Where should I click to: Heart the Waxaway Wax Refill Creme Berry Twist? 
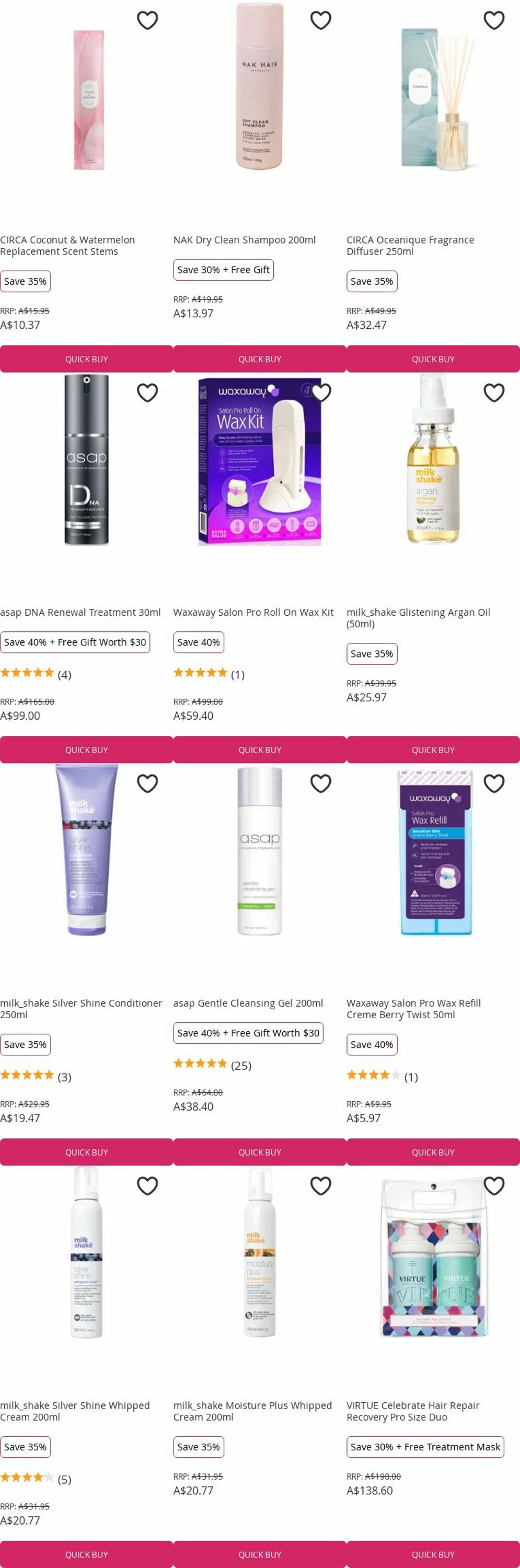(x=494, y=783)
